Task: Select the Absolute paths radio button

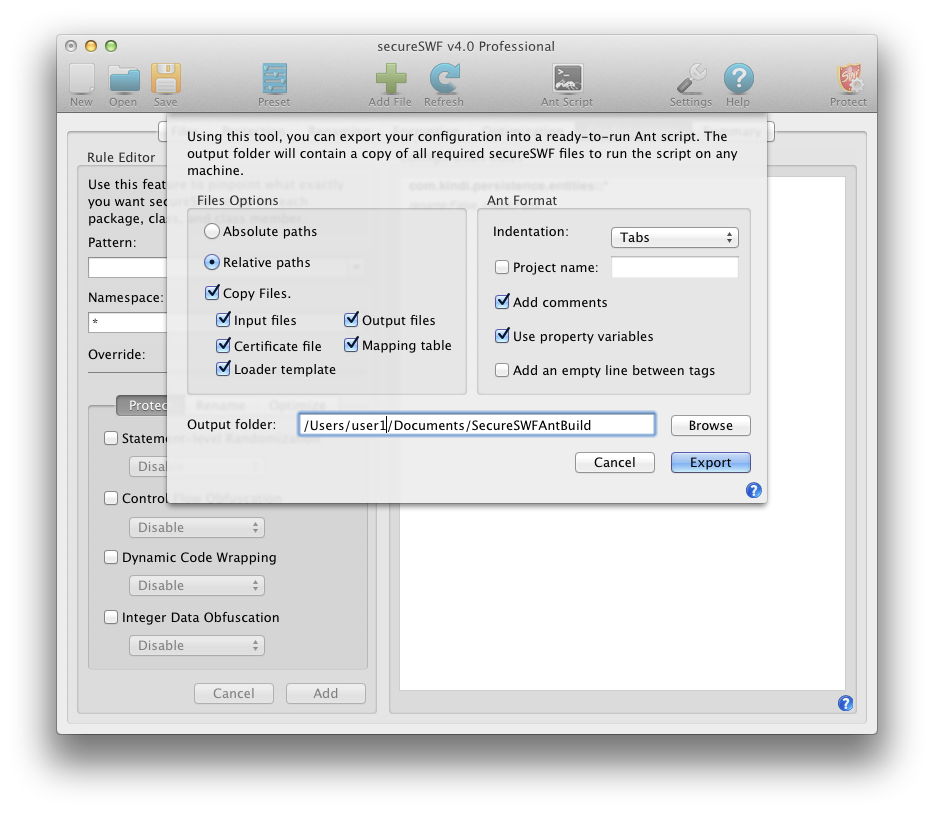Action: pyautogui.click(x=212, y=231)
